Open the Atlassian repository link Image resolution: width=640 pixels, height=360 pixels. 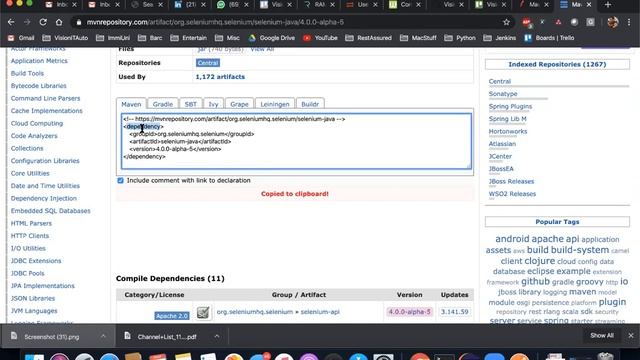click(502, 144)
